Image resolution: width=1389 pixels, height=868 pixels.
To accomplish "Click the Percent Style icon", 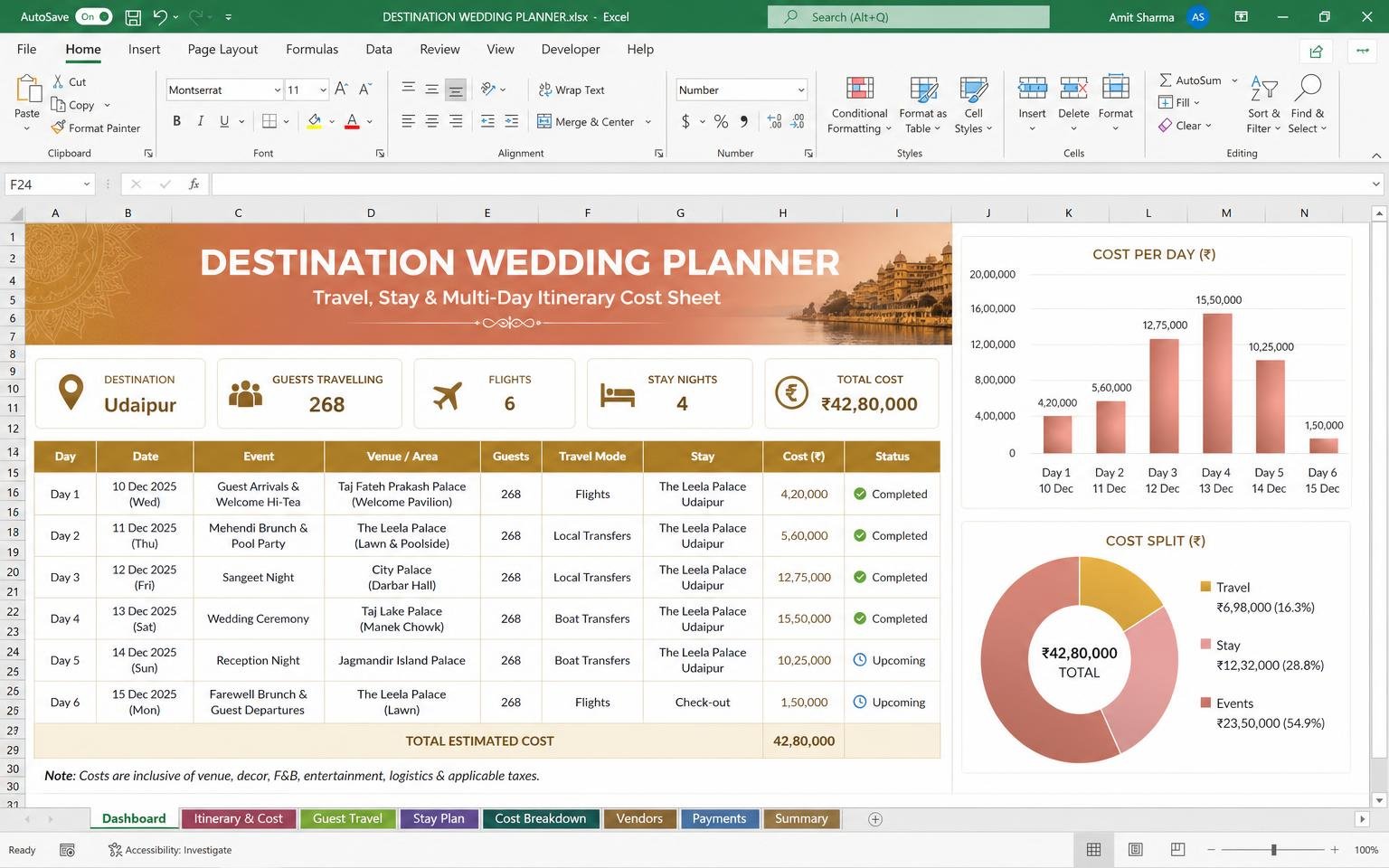I will (721, 121).
